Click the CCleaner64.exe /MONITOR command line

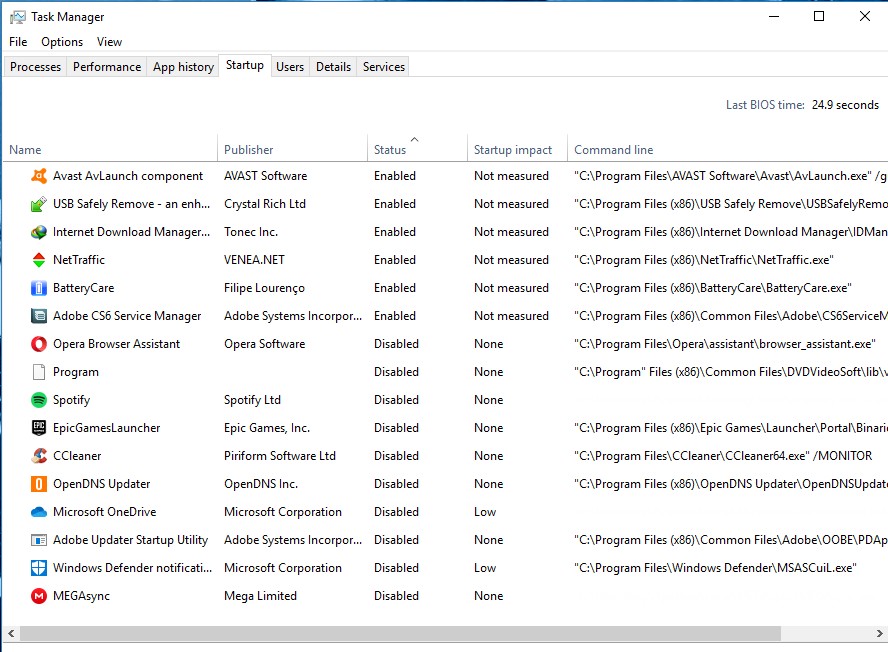723,456
